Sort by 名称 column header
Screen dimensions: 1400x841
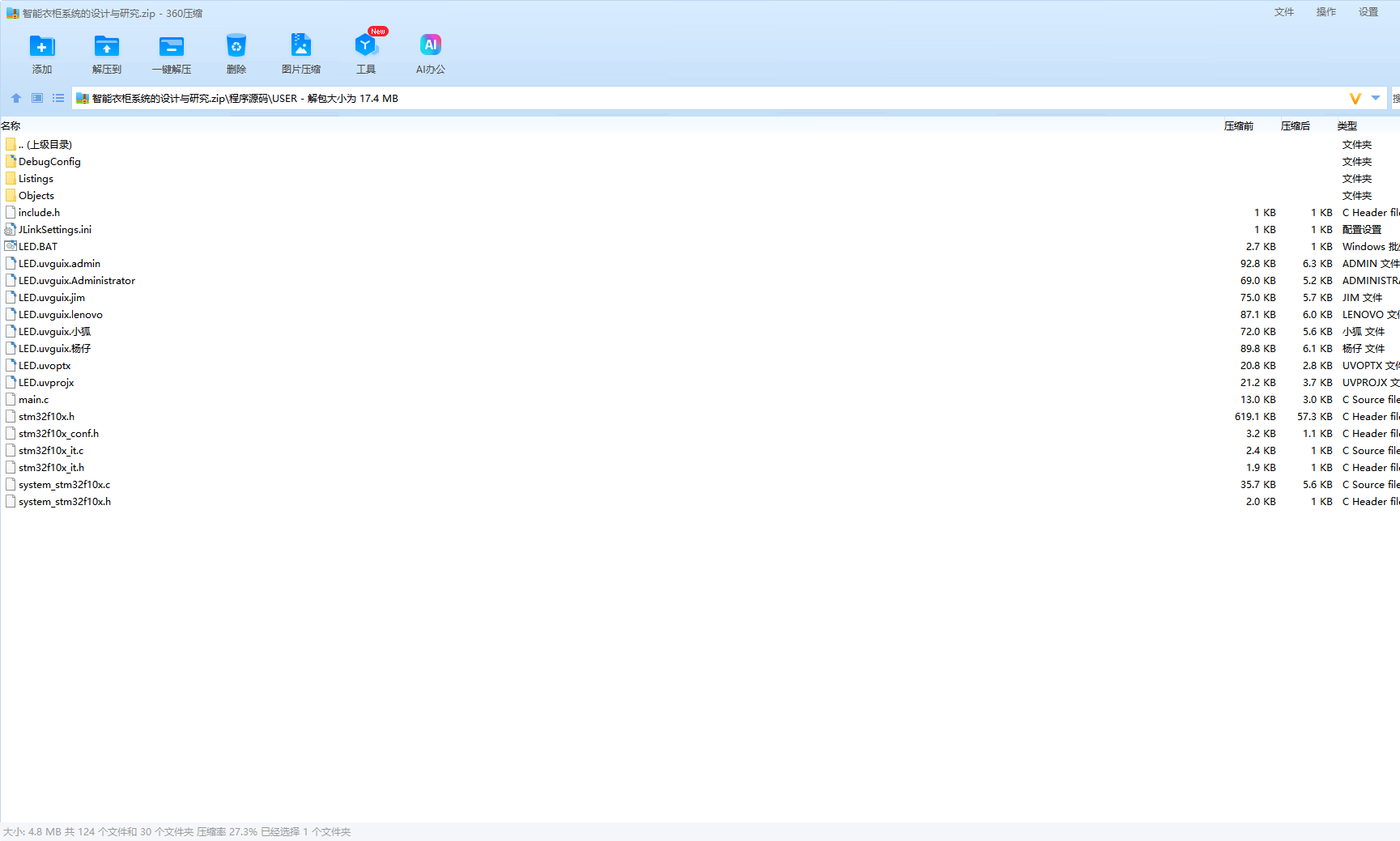(11, 126)
